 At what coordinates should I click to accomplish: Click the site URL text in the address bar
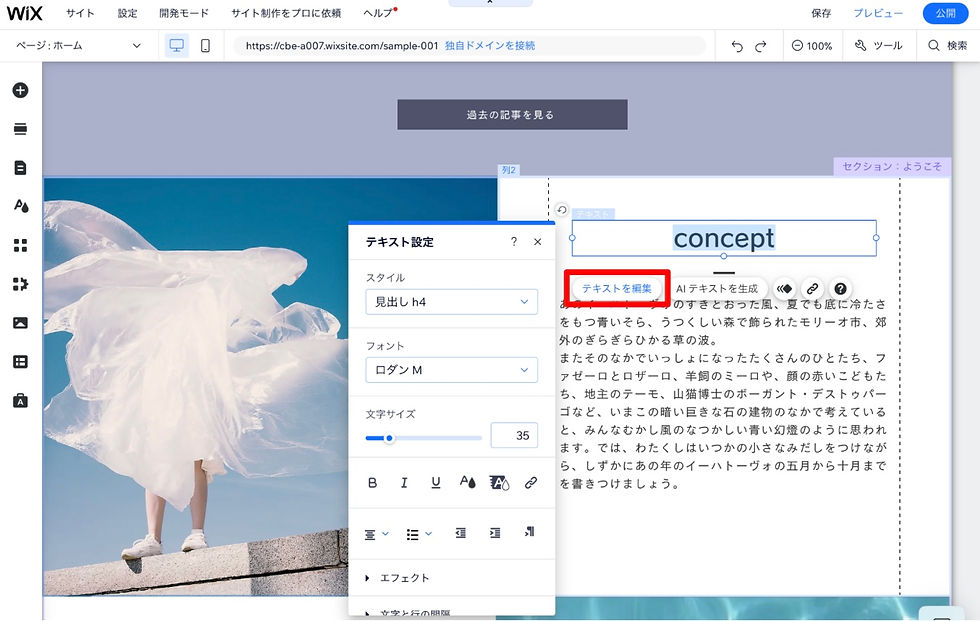point(342,46)
